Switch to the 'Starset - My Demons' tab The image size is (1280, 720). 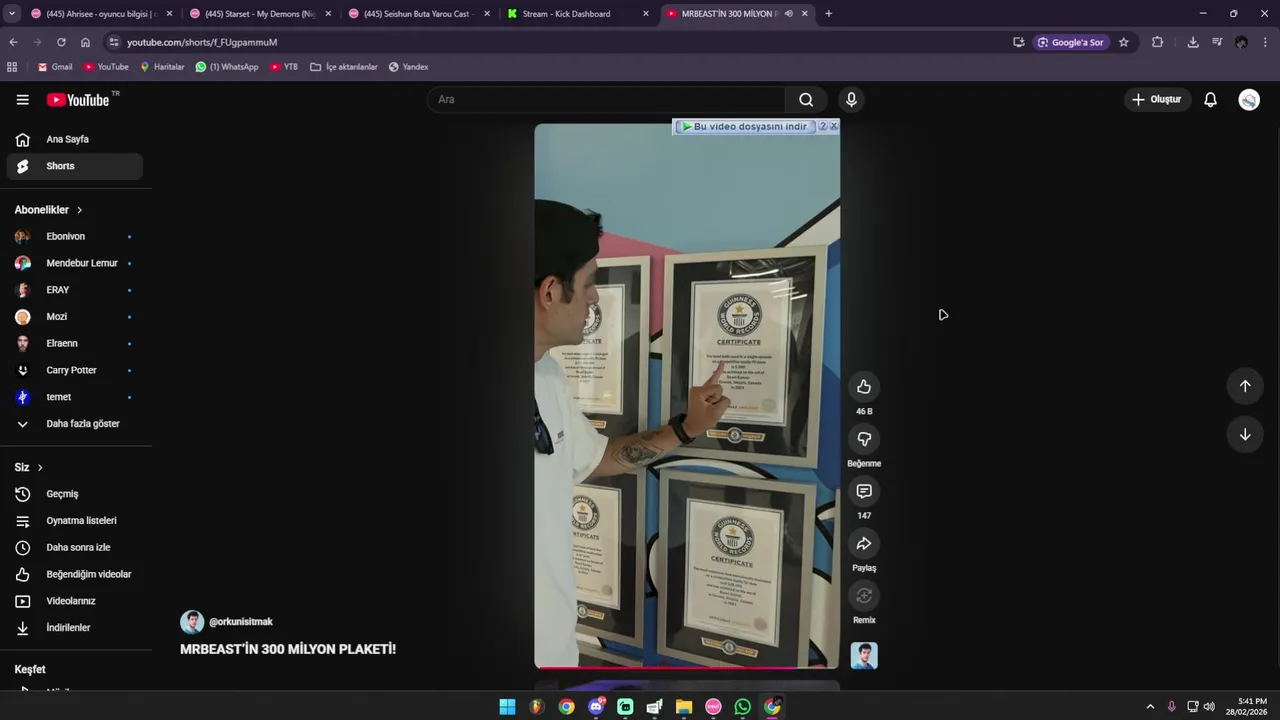260,14
